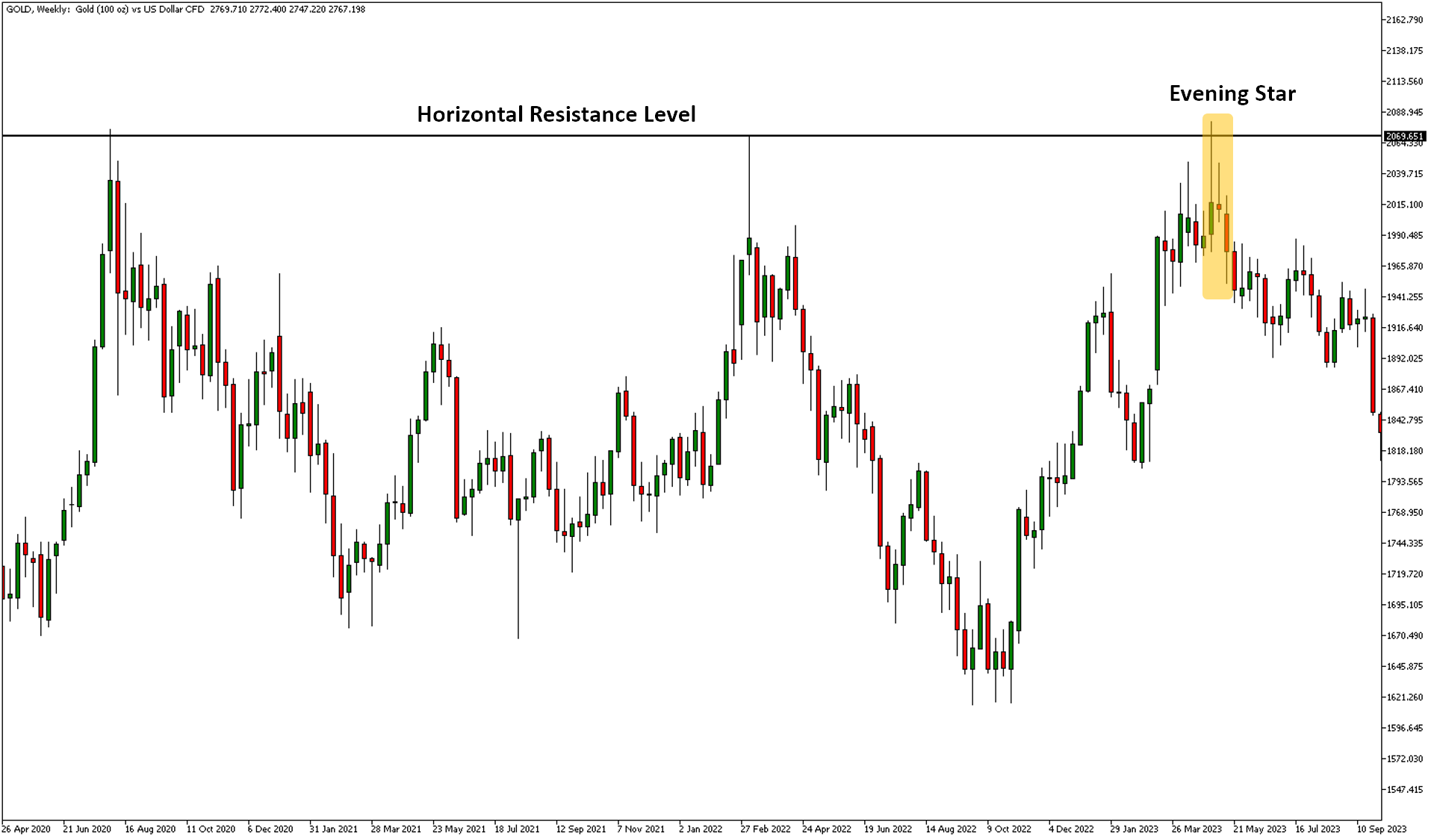This screenshot has height=840, width=1437.
Task: Click the 31 Jan 2021 date label
Action: point(333,829)
